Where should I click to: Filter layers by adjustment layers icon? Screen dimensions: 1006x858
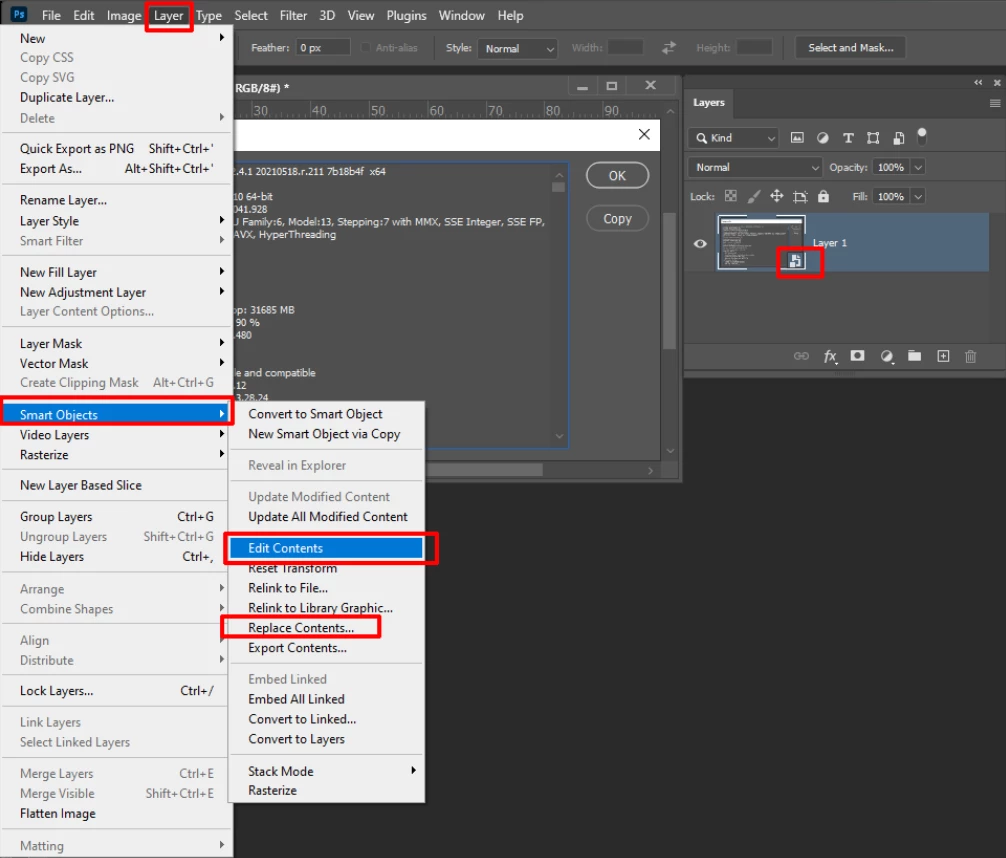(823, 137)
